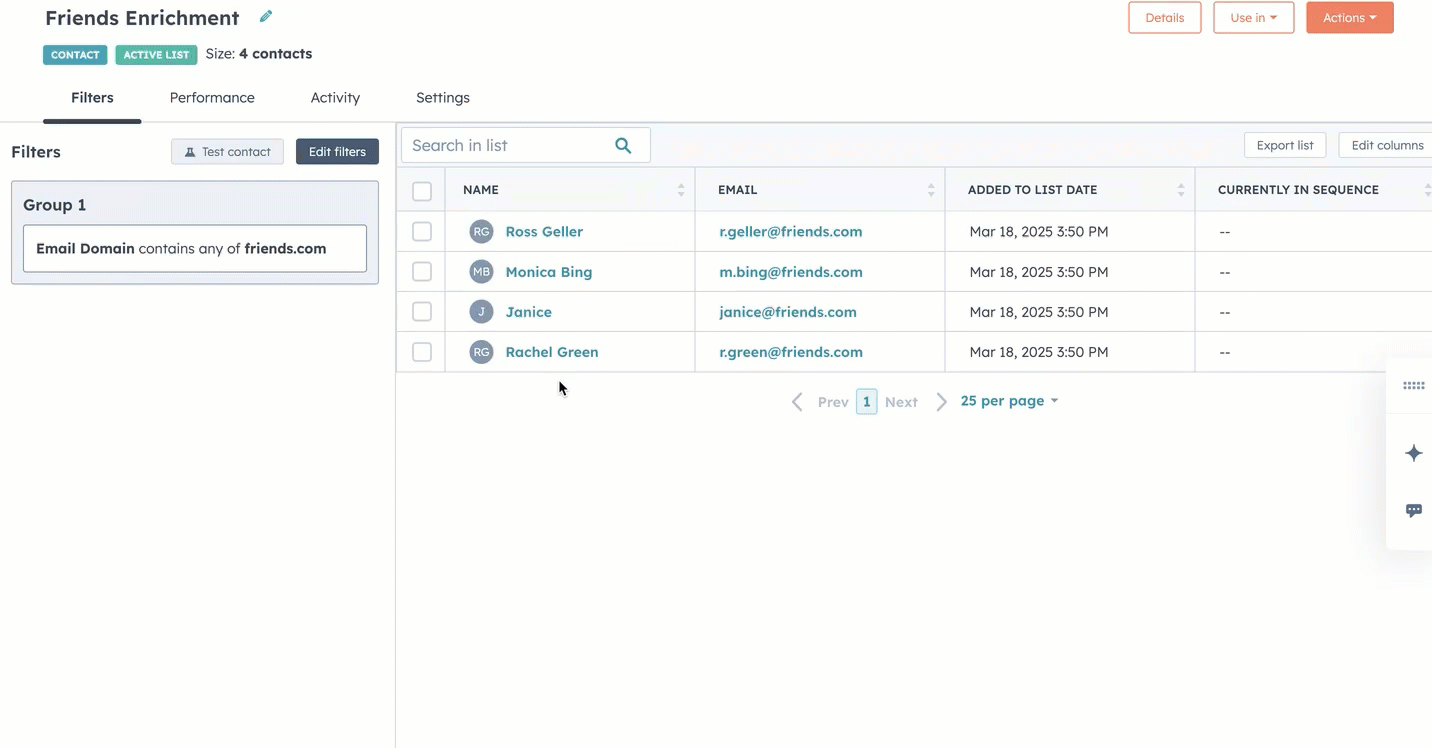Open the sparkle AI assistant icon
This screenshot has height=748, width=1432.
pos(1413,453)
